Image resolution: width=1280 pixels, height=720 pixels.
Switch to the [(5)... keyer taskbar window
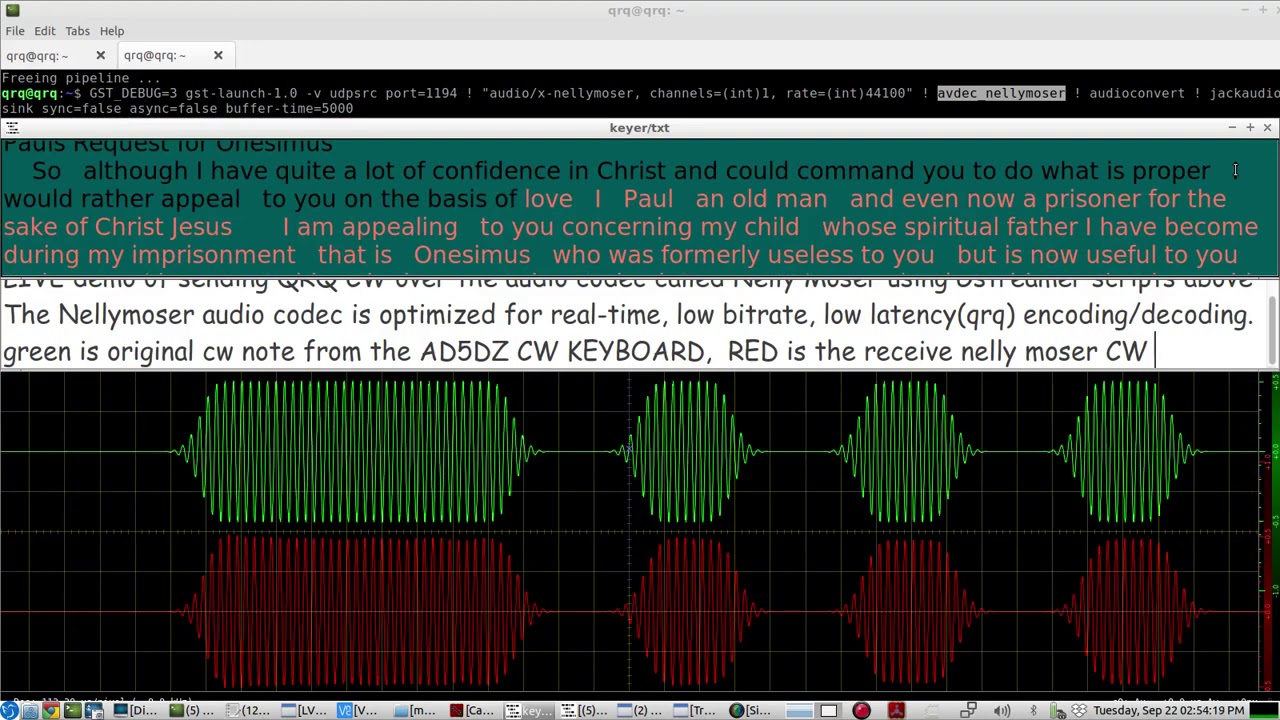(x=585, y=710)
